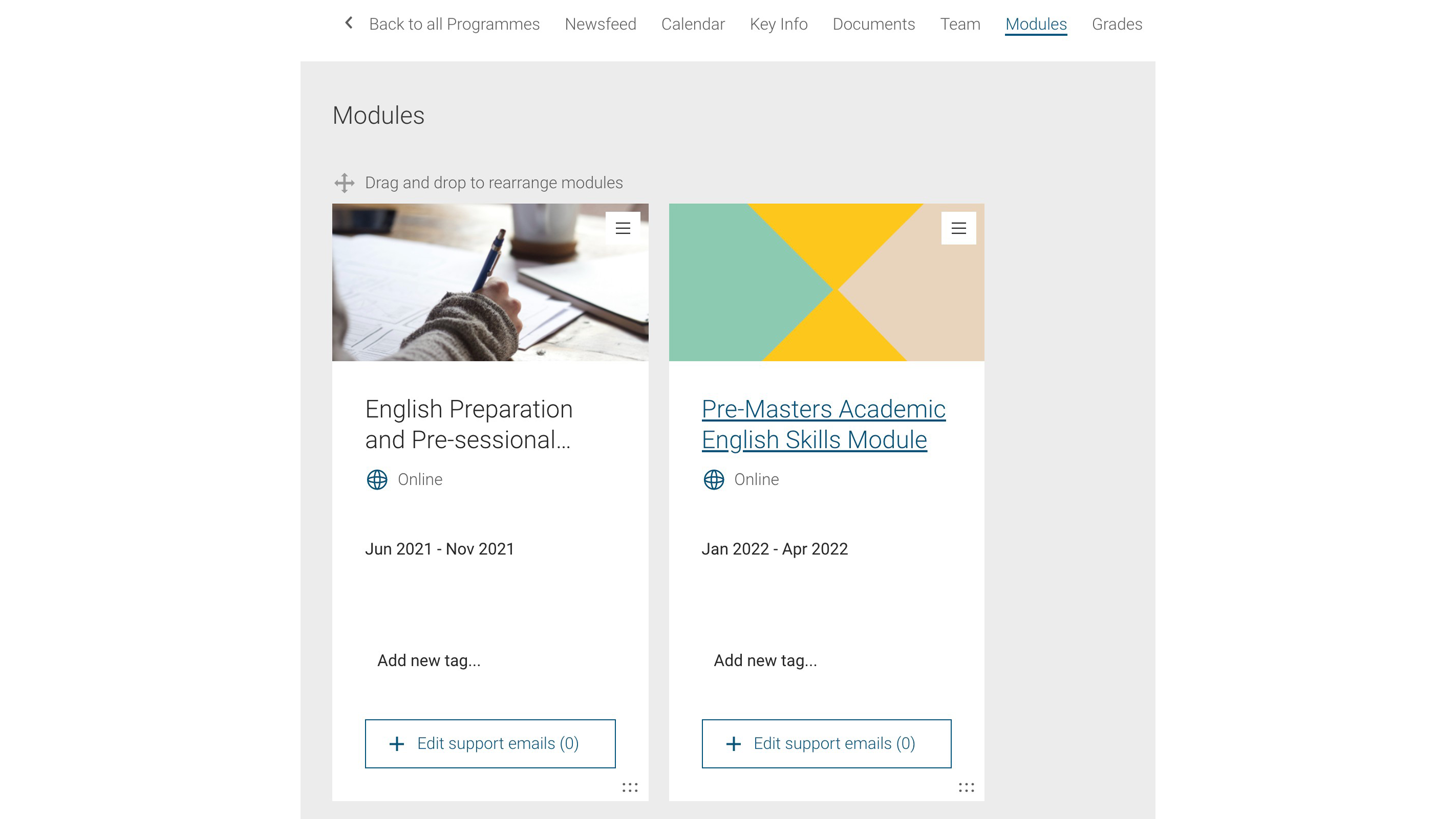This screenshot has height=819, width=1456.
Task: Click the back chevron next to Back to all Programmes
Action: click(x=349, y=23)
